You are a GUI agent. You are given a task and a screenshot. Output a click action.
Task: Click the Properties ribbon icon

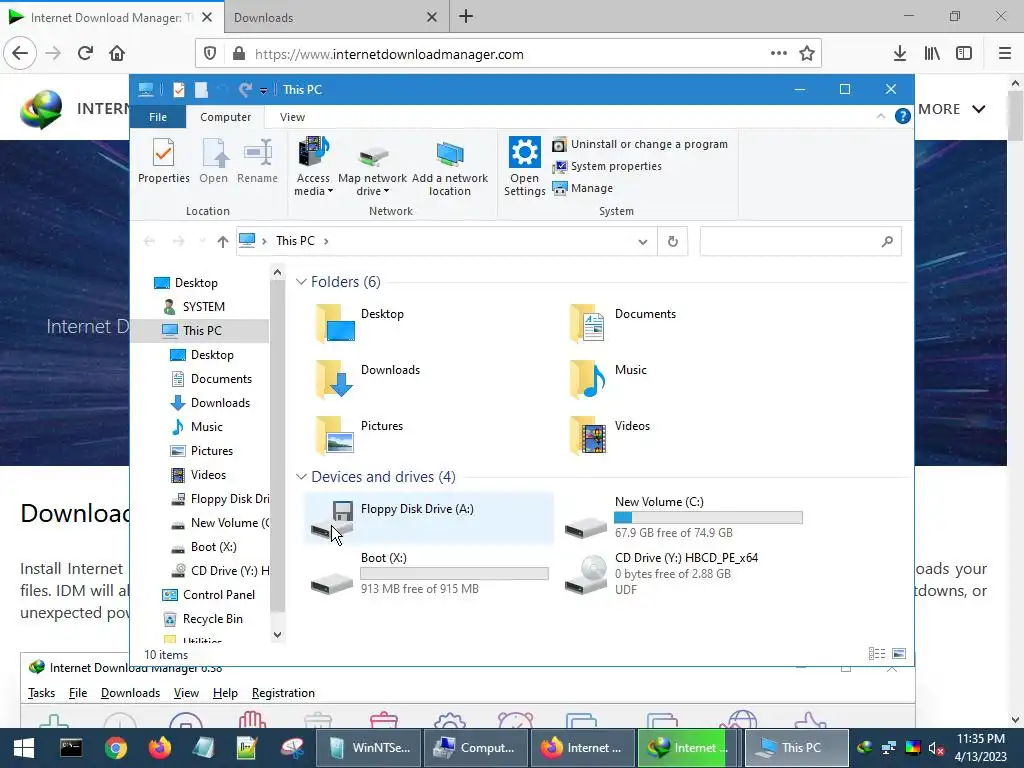pyautogui.click(x=163, y=161)
